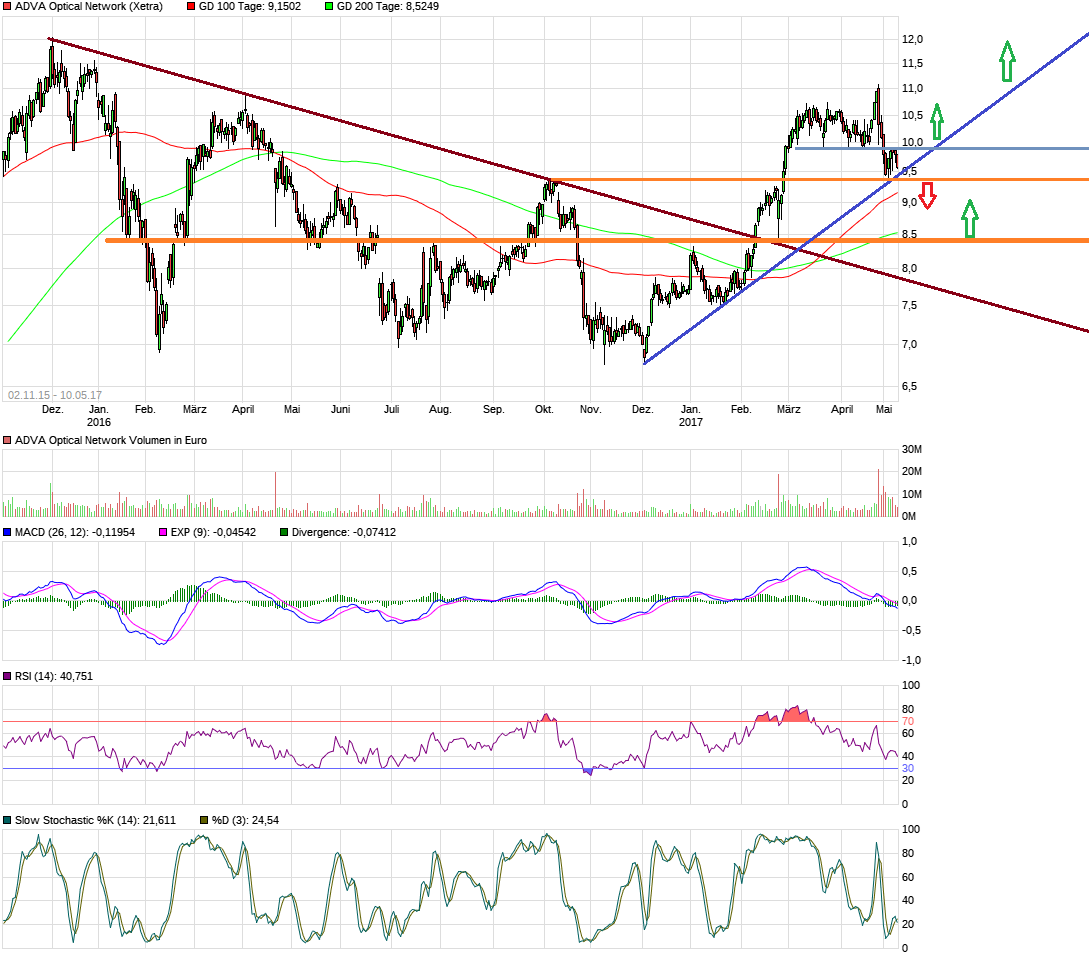The width and height of the screenshot is (1089, 958).
Task: Click the '12,0' price axis value
Action: (913, 40)
